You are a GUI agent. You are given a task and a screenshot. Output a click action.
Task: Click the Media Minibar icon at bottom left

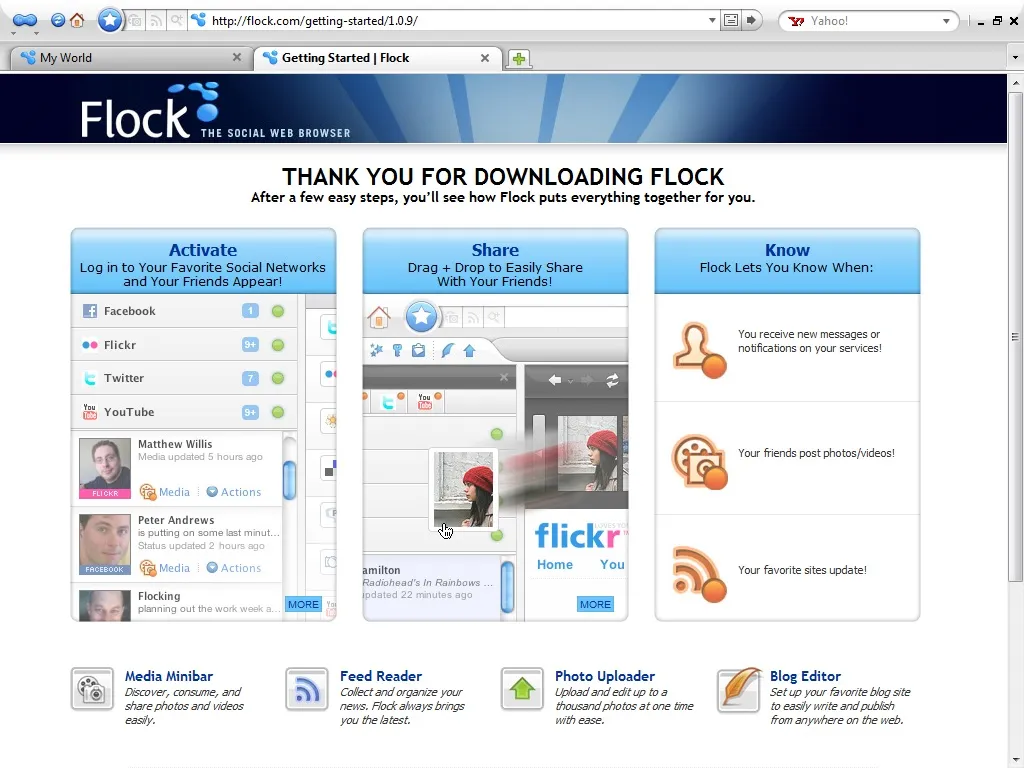point(92,691)
